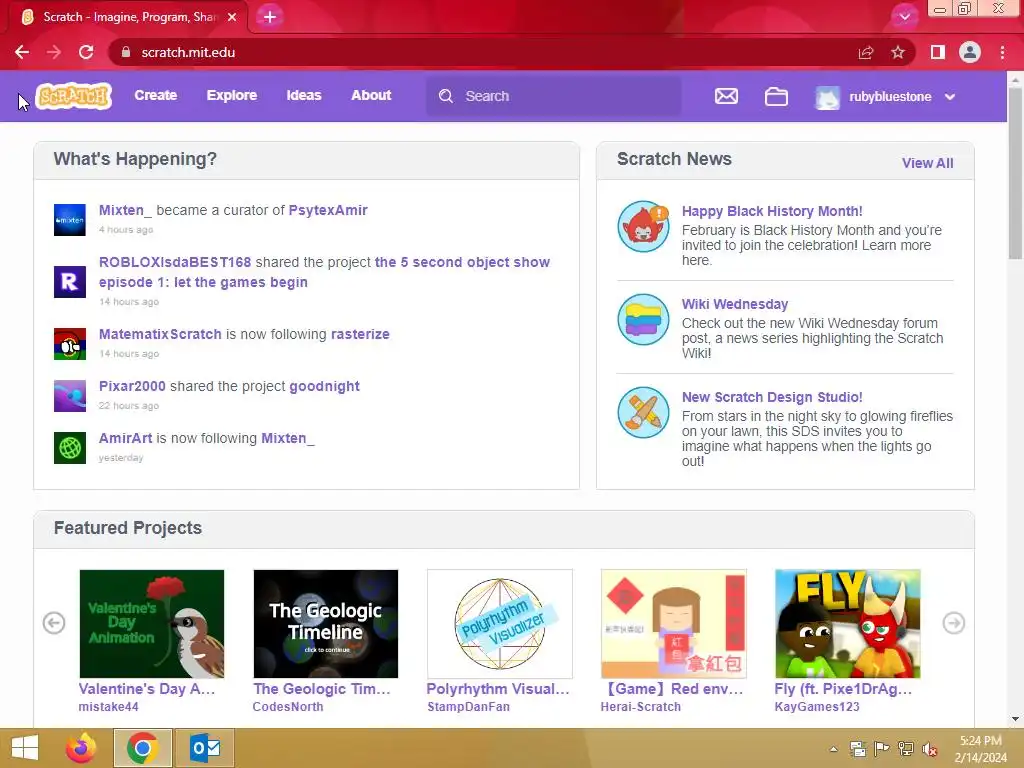This screenshot has width=1024, height=768.
Task: Show previous featured projects with left arrow
Action: coord(54,623)
